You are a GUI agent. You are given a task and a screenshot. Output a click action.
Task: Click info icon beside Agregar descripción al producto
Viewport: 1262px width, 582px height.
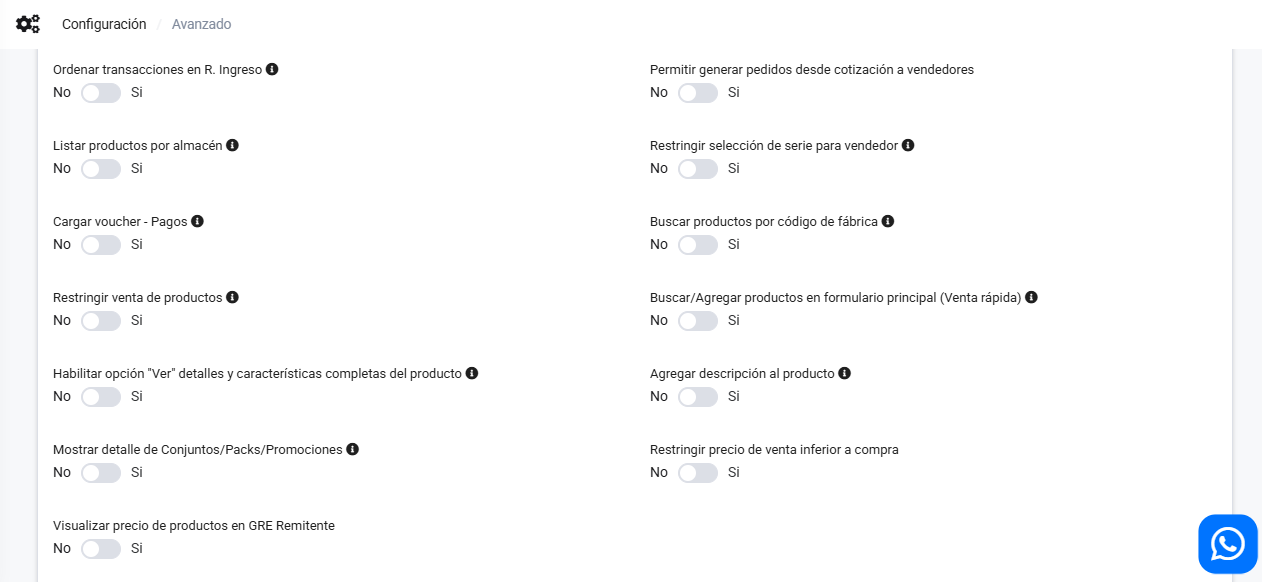pyautogui.click(x=844, y=373)
